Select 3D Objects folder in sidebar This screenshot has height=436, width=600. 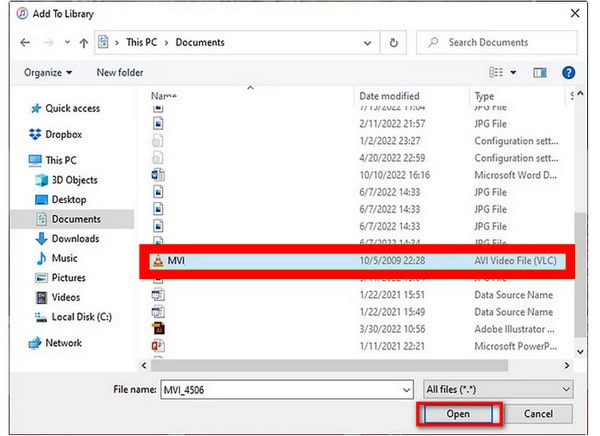pyautogui.click(x=74, y=180)
